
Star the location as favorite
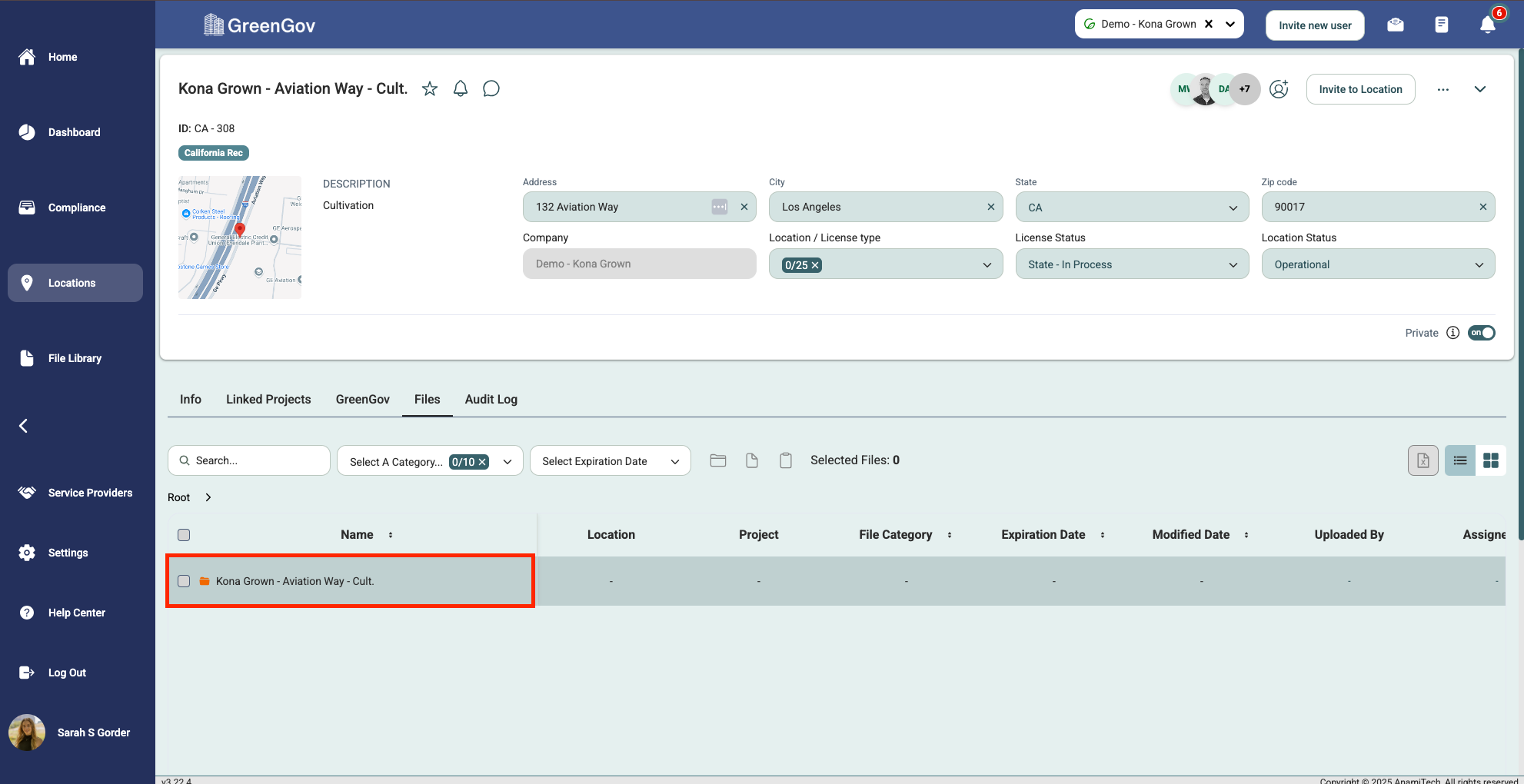[430, 89]
